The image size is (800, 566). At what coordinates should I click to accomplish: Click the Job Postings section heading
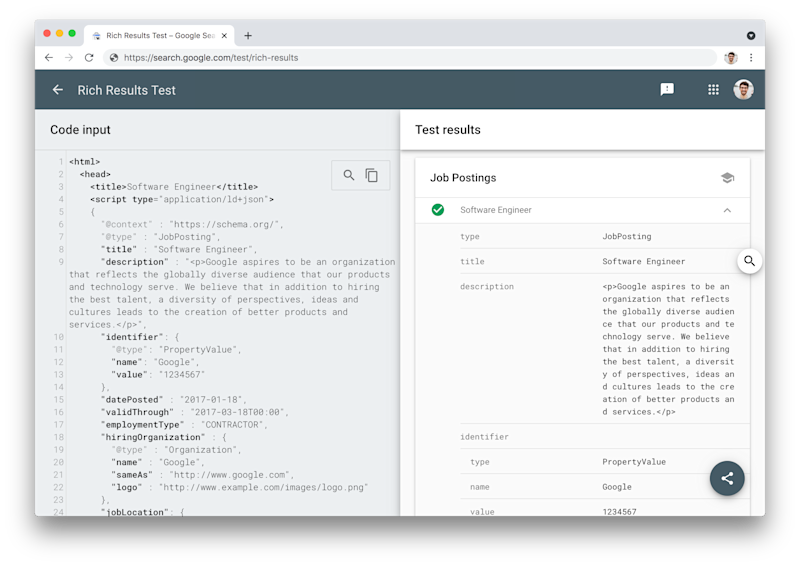click(463, 178)
